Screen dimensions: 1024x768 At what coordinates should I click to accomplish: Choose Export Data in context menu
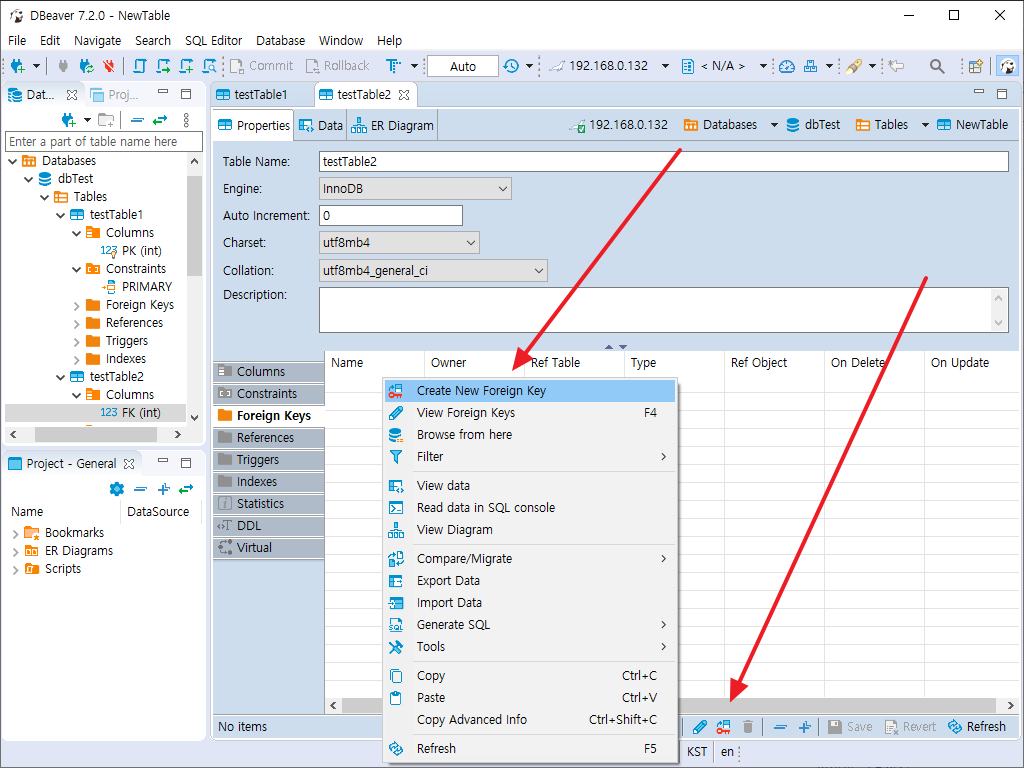[x=530, y=581]
